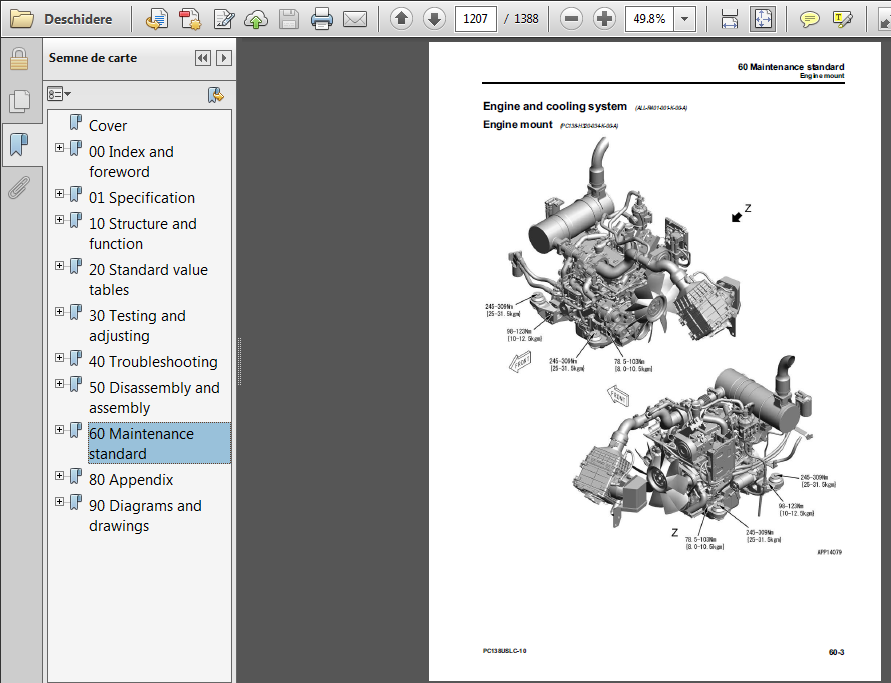Image resolution: width=891 pixels, height=683 pixels.
Task: Add a sticky note comment
Action: coord(810,18)
